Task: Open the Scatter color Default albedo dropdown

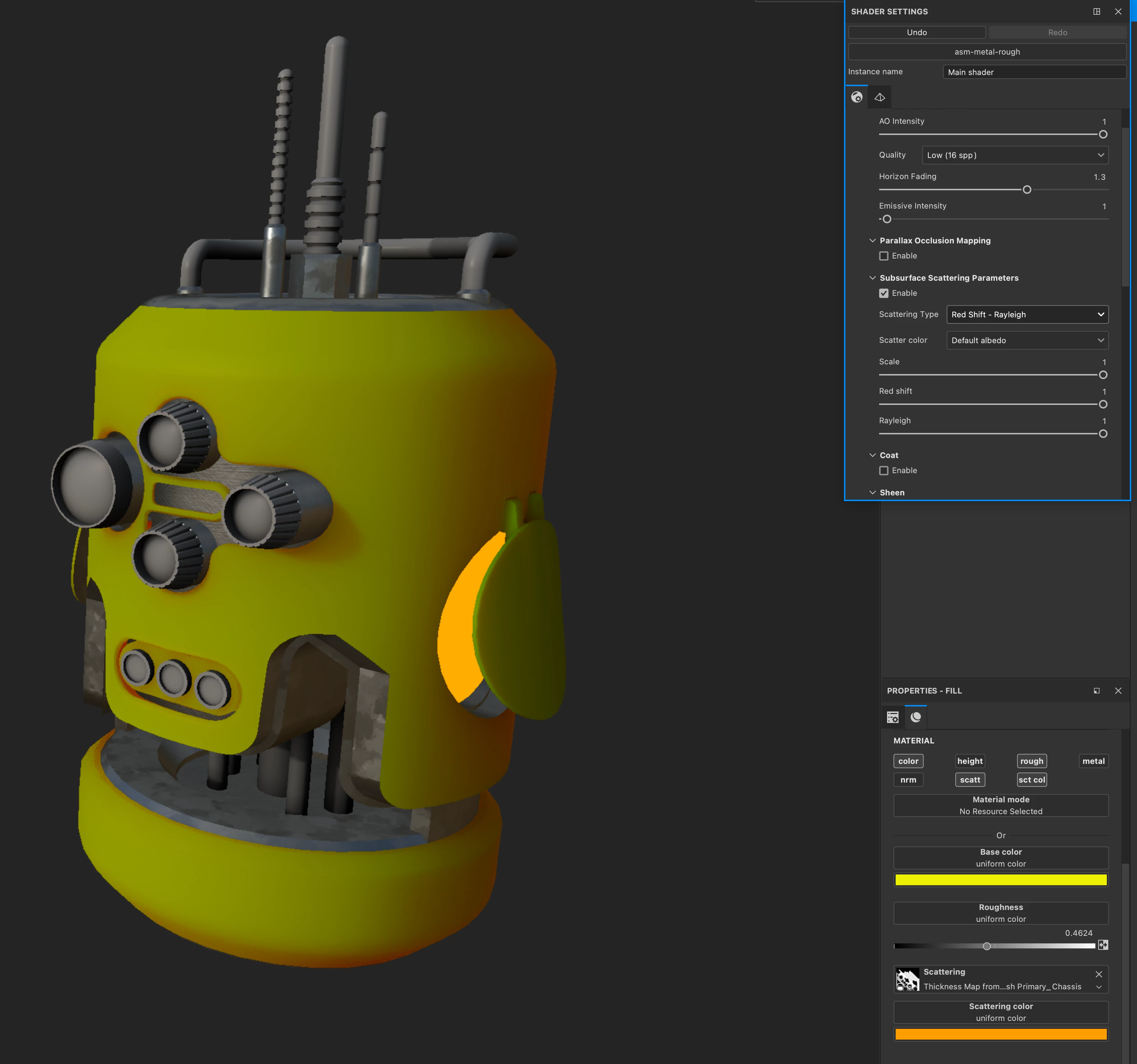Action: 1027,340
